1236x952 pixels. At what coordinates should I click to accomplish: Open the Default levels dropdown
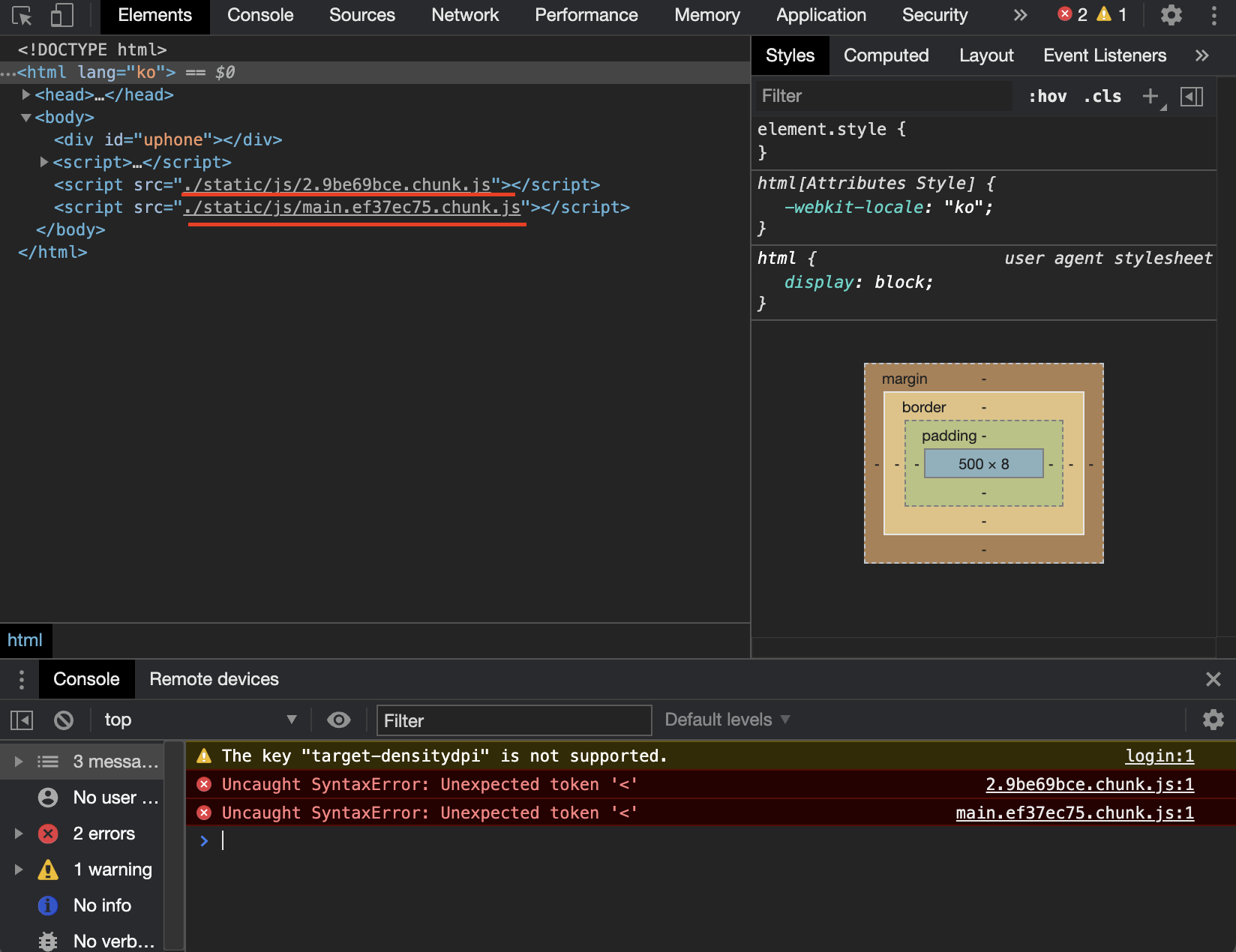pyautogui.click(x=727, y=720)
